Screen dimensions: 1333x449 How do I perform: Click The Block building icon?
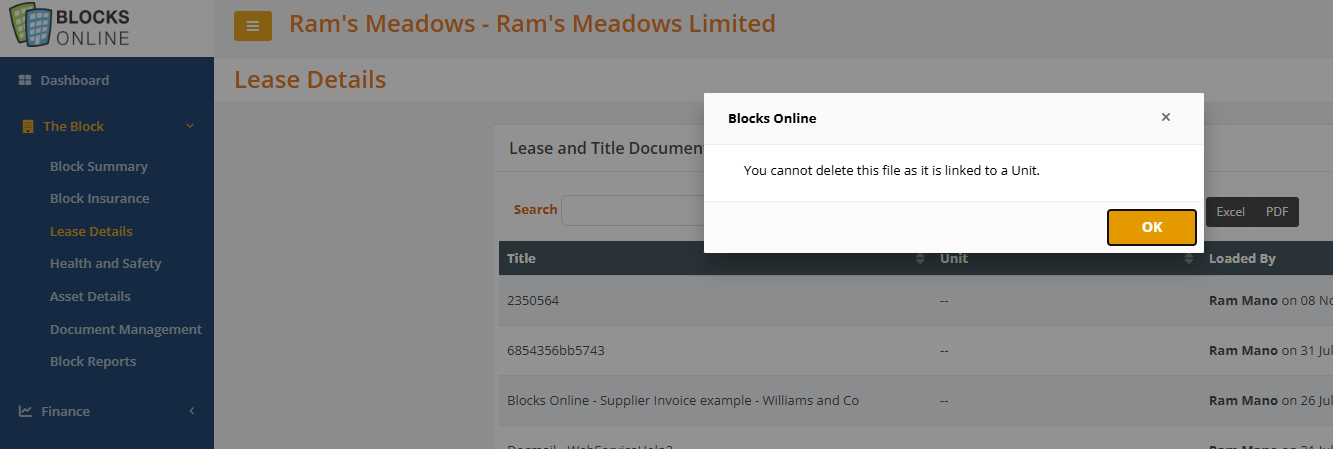27,127
